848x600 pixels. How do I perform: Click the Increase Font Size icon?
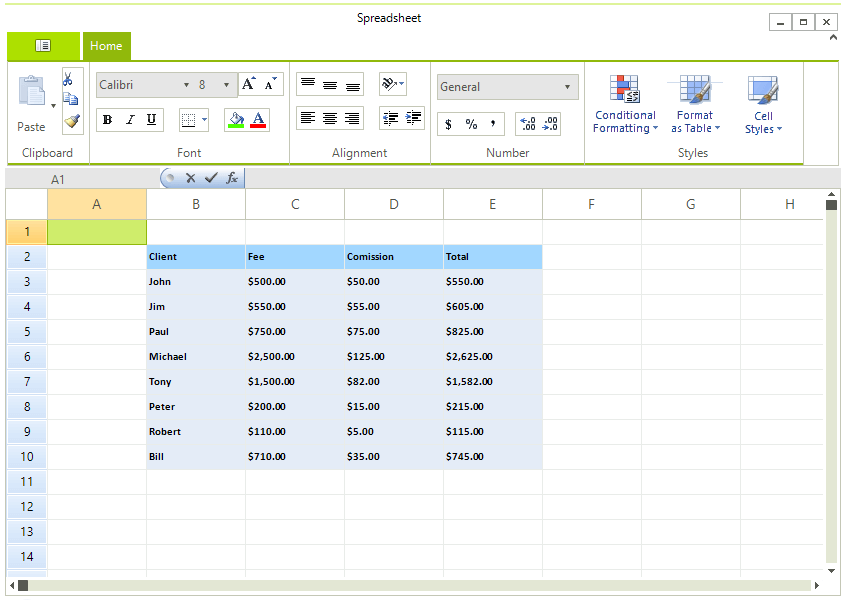point(247,84)
